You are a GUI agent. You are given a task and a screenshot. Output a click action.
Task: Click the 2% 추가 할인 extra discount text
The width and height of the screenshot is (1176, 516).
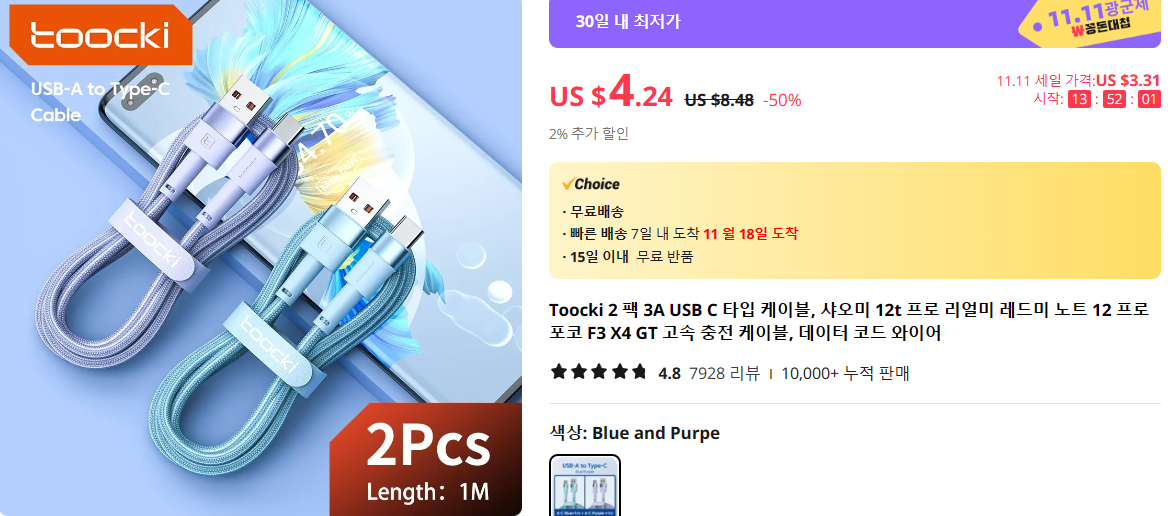coord(589,134)
